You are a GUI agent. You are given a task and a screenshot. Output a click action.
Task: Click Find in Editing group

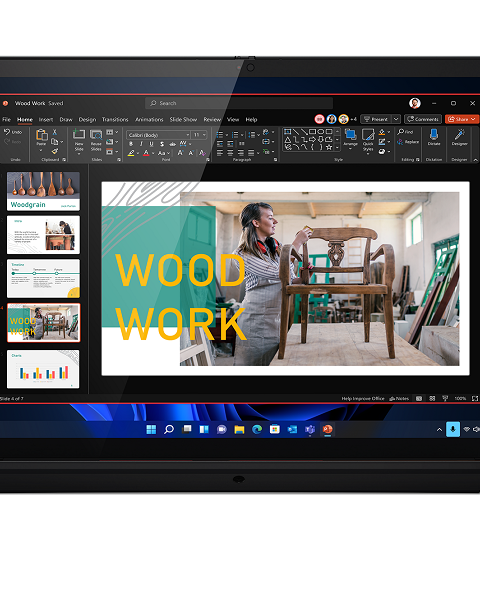405,132
